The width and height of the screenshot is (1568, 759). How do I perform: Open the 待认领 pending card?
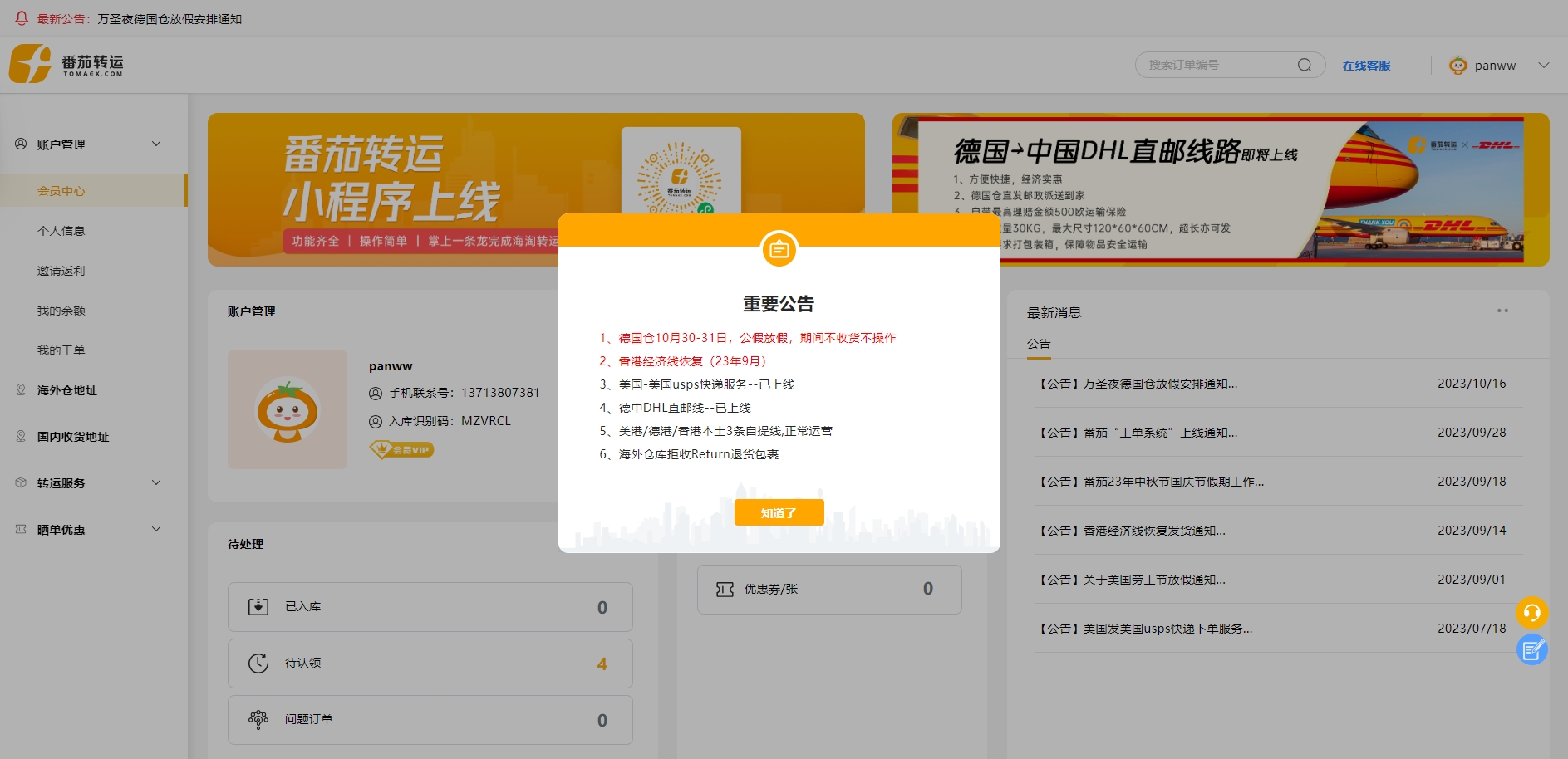click(x=430, y=664)
